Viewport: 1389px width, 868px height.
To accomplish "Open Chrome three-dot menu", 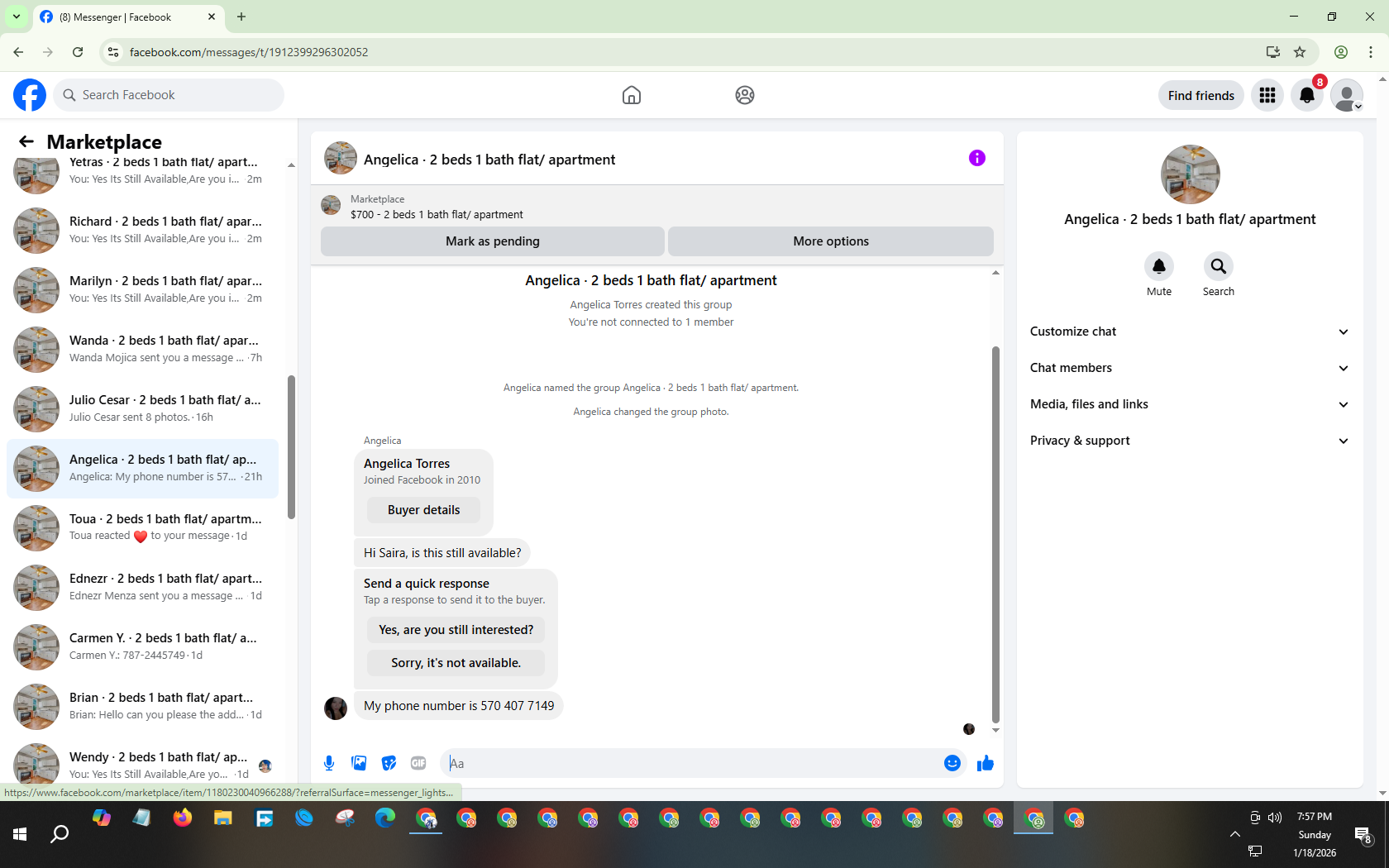I will (1371, 52).
